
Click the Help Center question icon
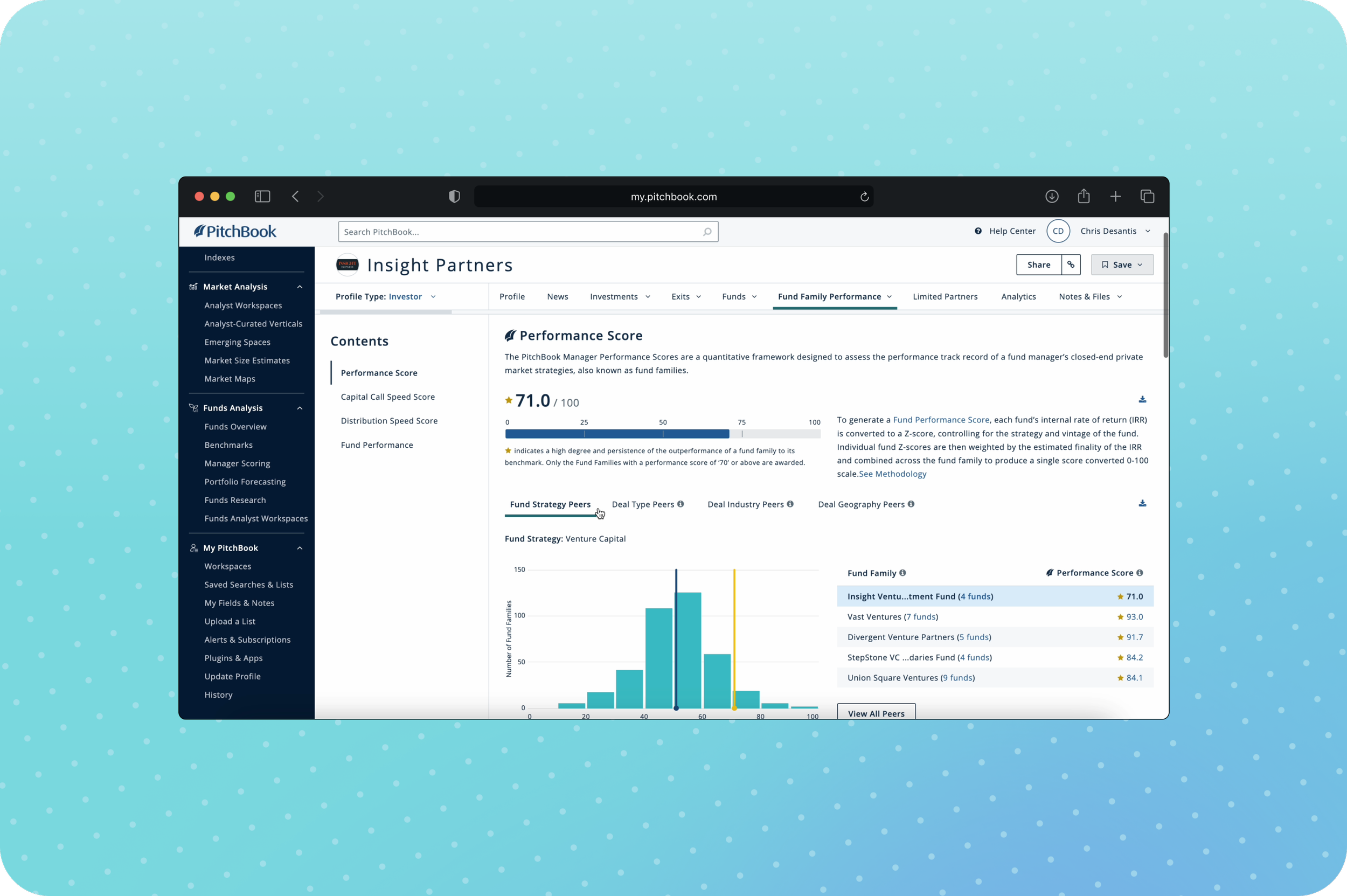click(x=978, y=231)
